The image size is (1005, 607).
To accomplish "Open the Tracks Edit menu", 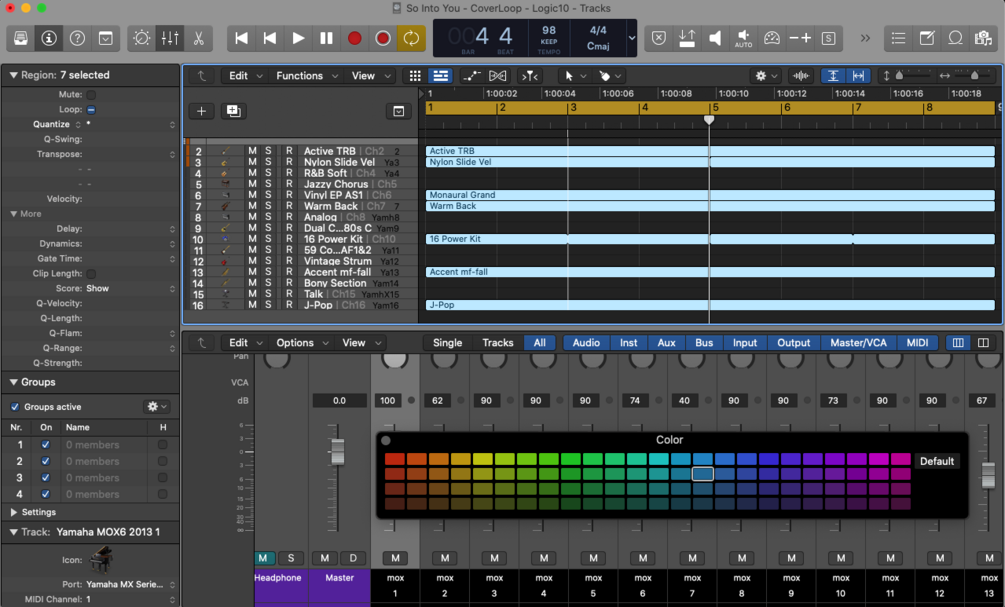I will (x=246, y=76).
